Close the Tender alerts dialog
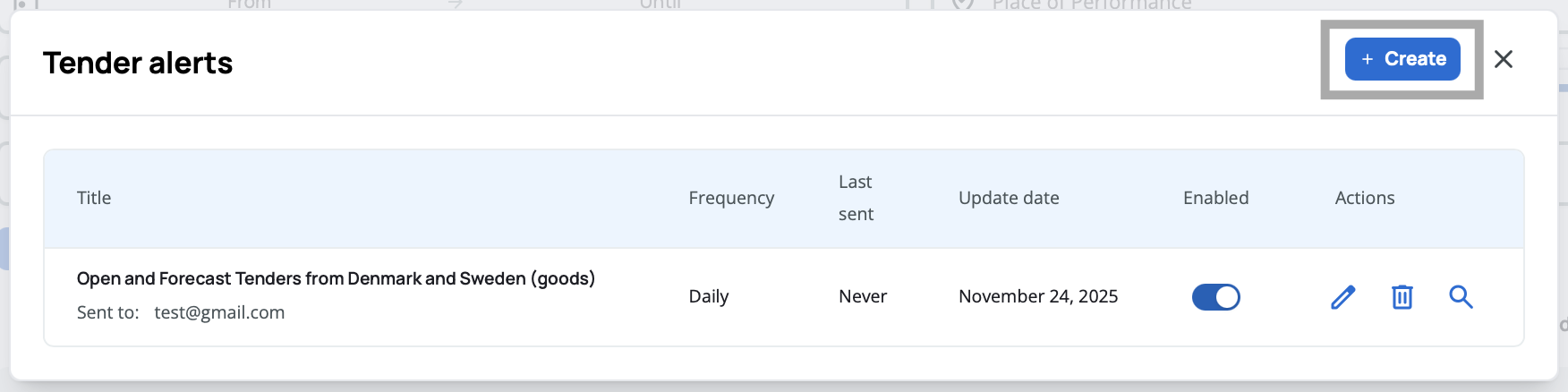 (x=1504, y=59)
